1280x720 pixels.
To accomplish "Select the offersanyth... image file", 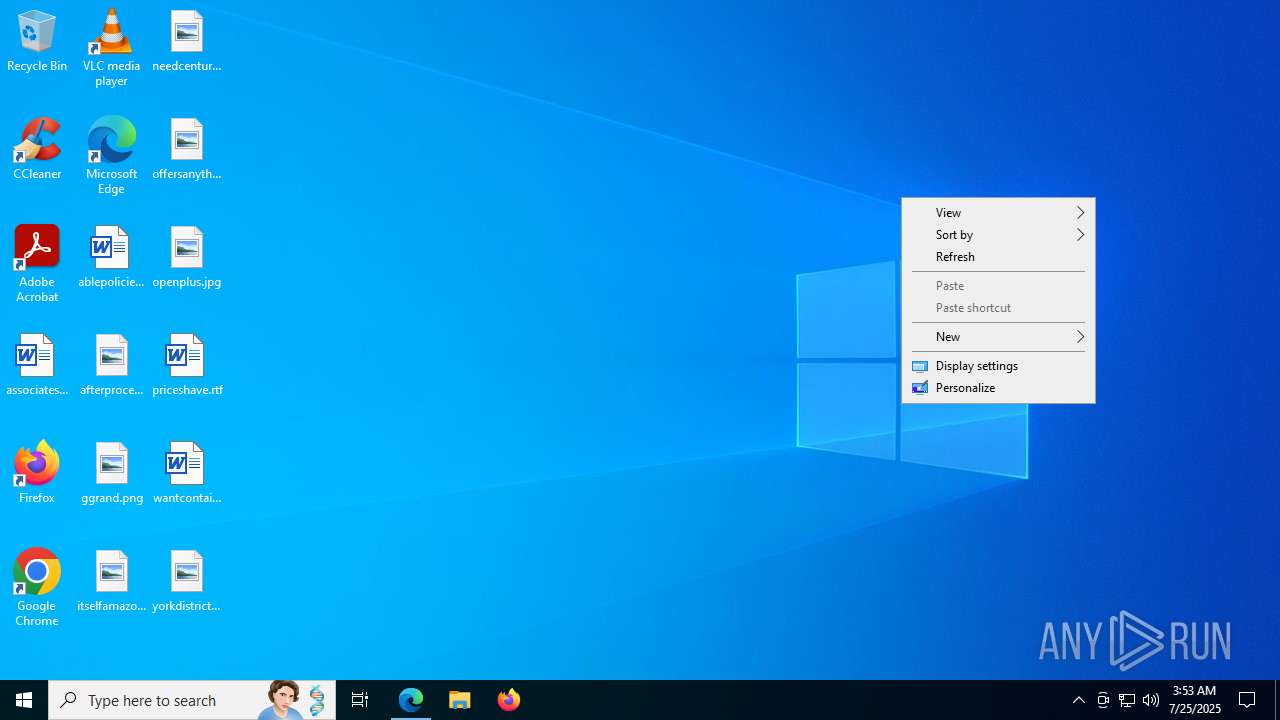I will click(187, 150).
